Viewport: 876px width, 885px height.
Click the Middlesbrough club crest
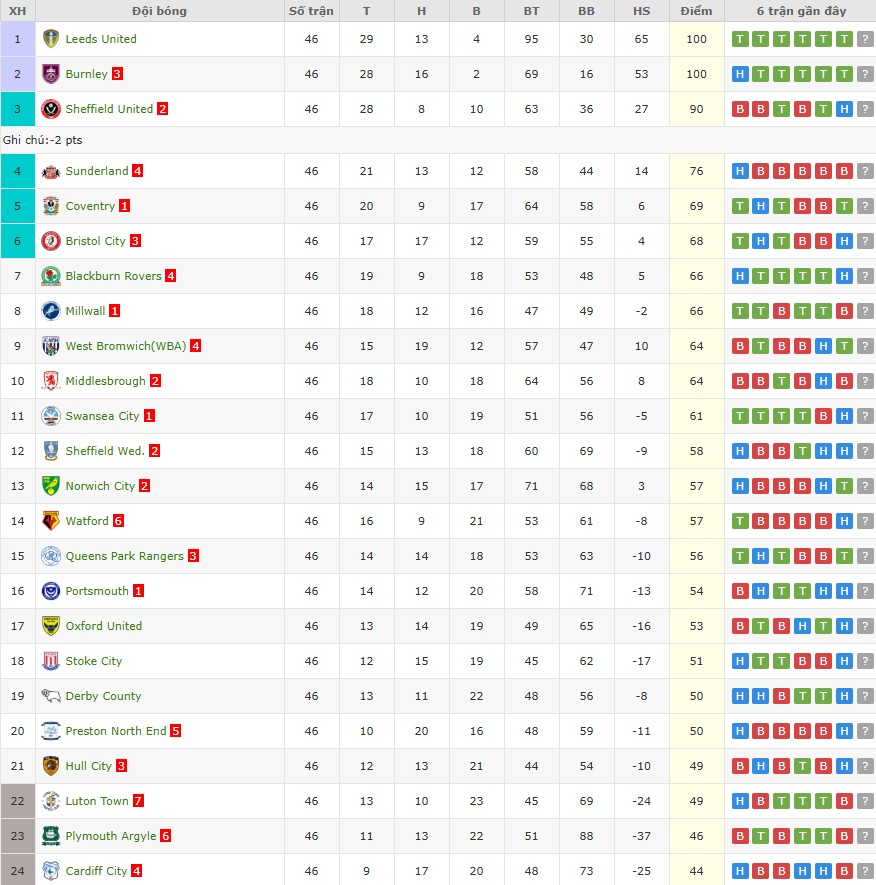click(x=51, y=381)
